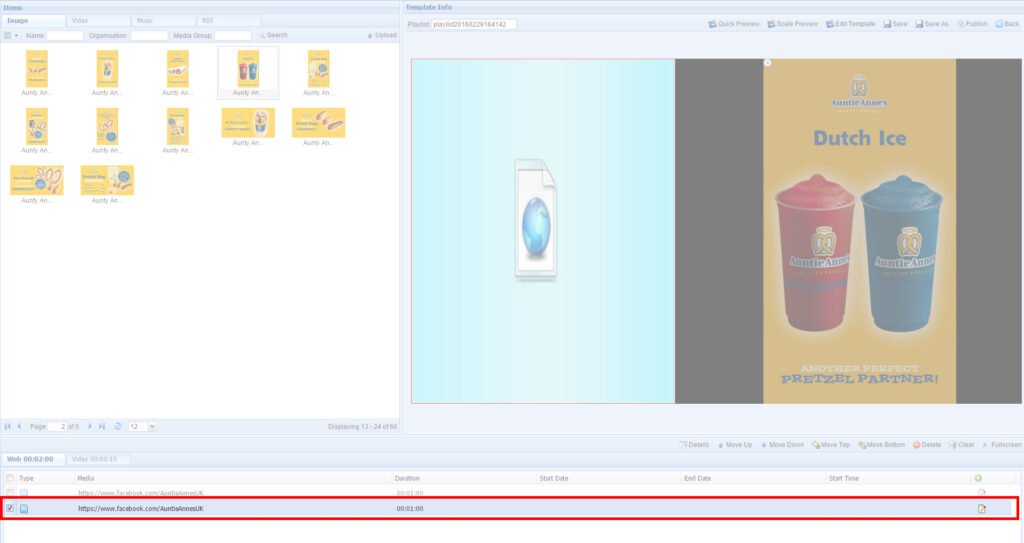Toggle the select-all checkbox in the header

point(10,478)
